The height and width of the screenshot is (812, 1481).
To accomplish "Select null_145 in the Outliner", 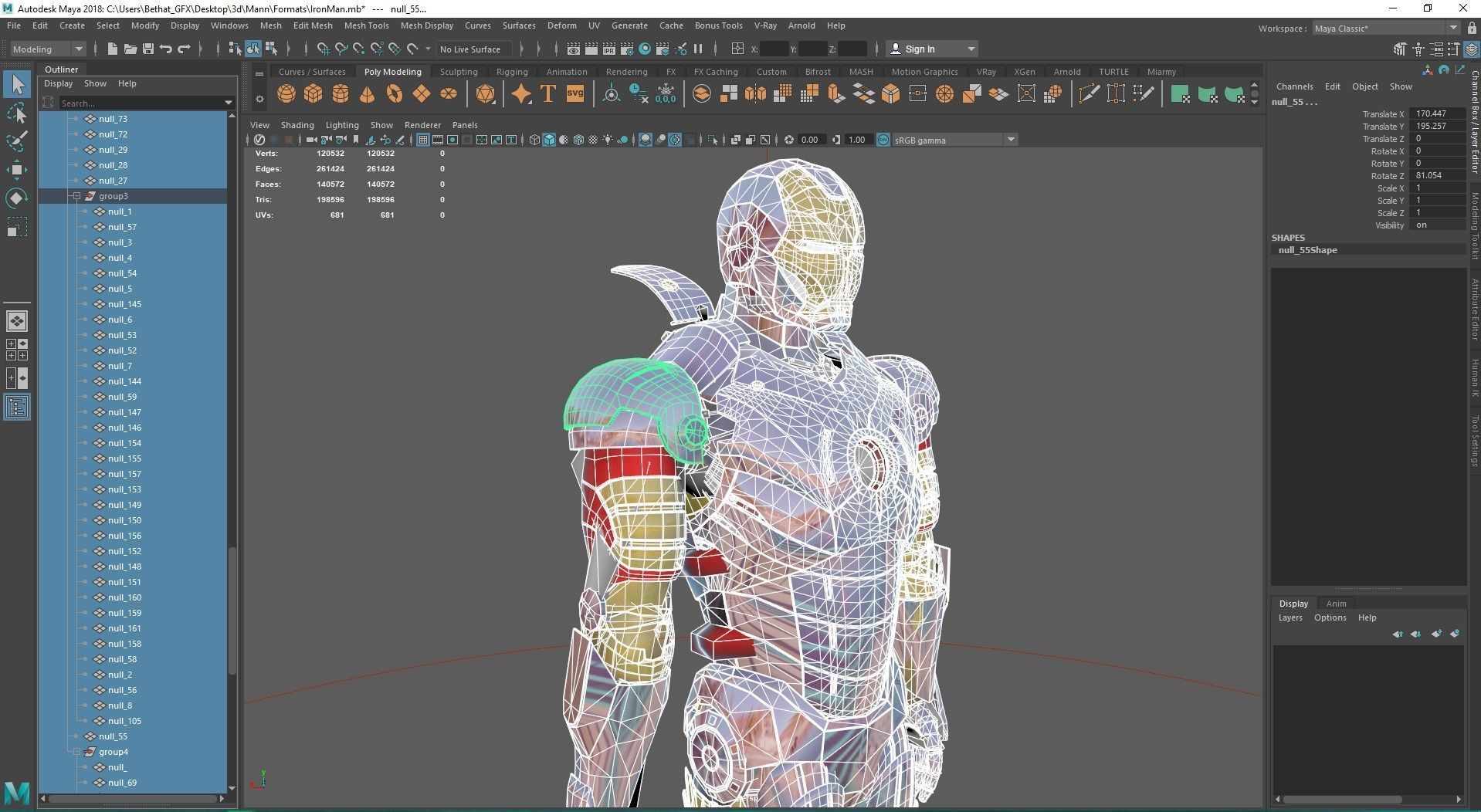I will coord(124,304).
